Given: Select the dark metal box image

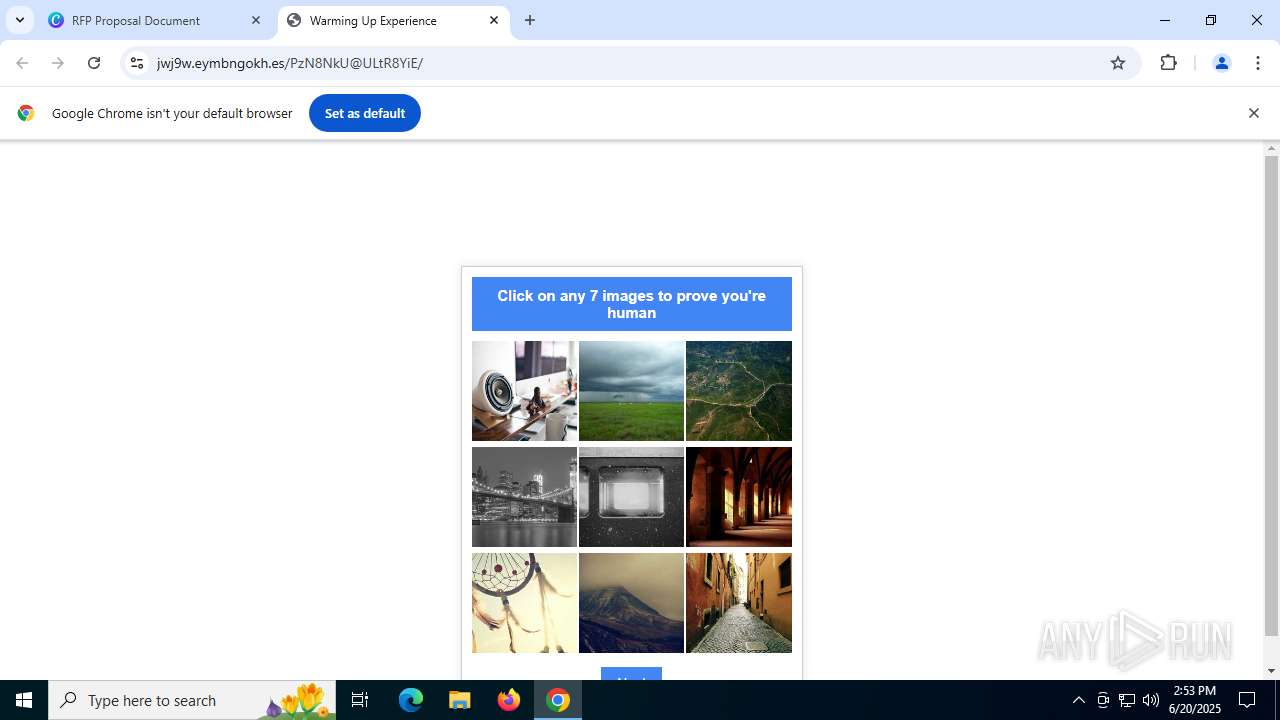Looking at the screenshot, I should tap(631, 497).
